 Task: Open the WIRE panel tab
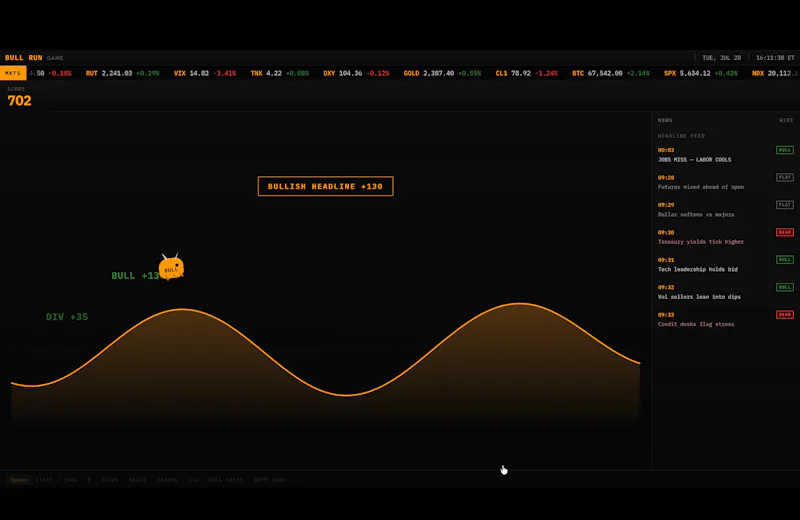pyautogui.click(x=786, y=120)
